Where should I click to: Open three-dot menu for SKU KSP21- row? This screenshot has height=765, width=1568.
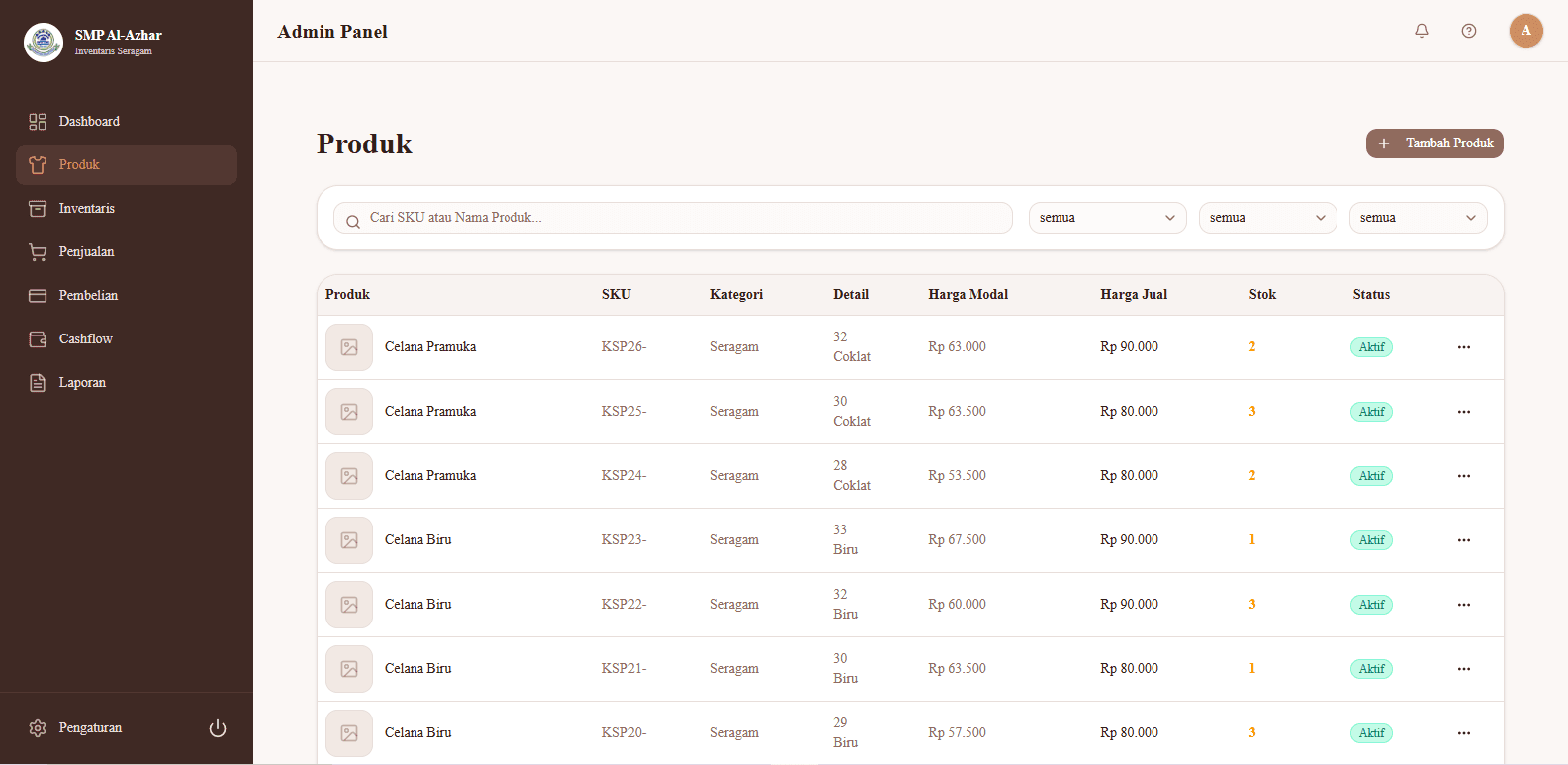pos(1464,669)
